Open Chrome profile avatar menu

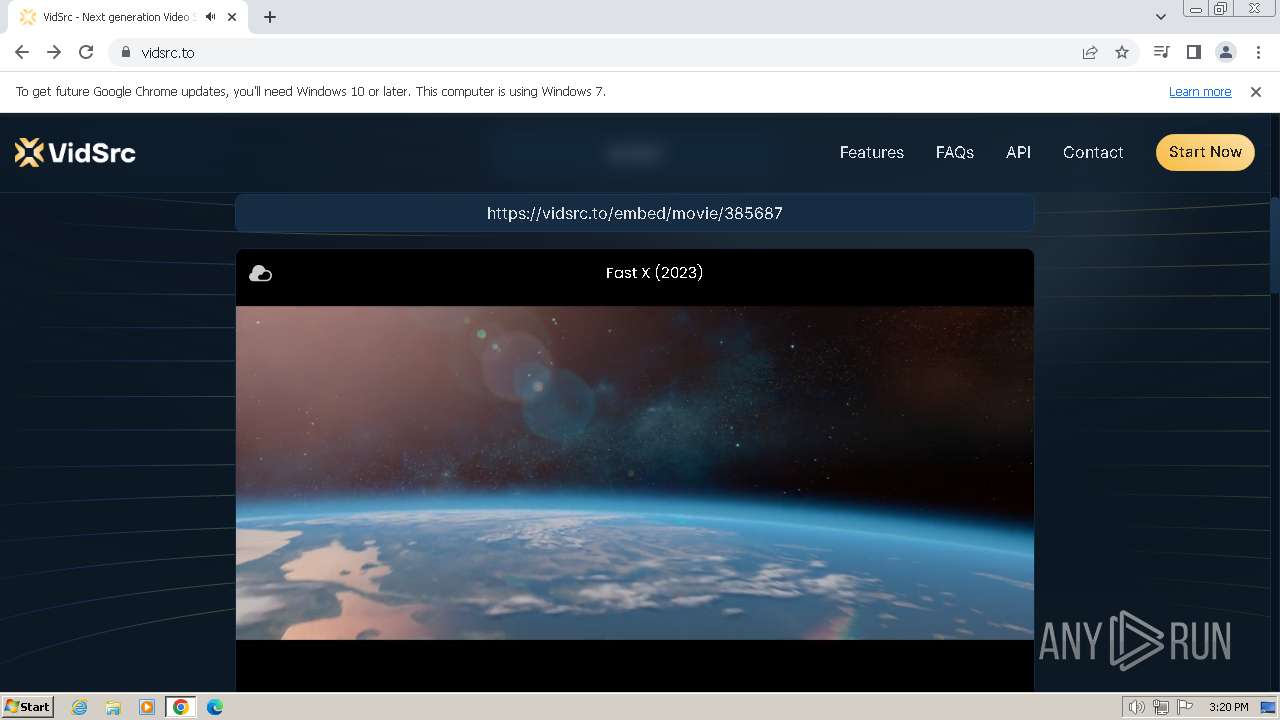coord(1225,52)
